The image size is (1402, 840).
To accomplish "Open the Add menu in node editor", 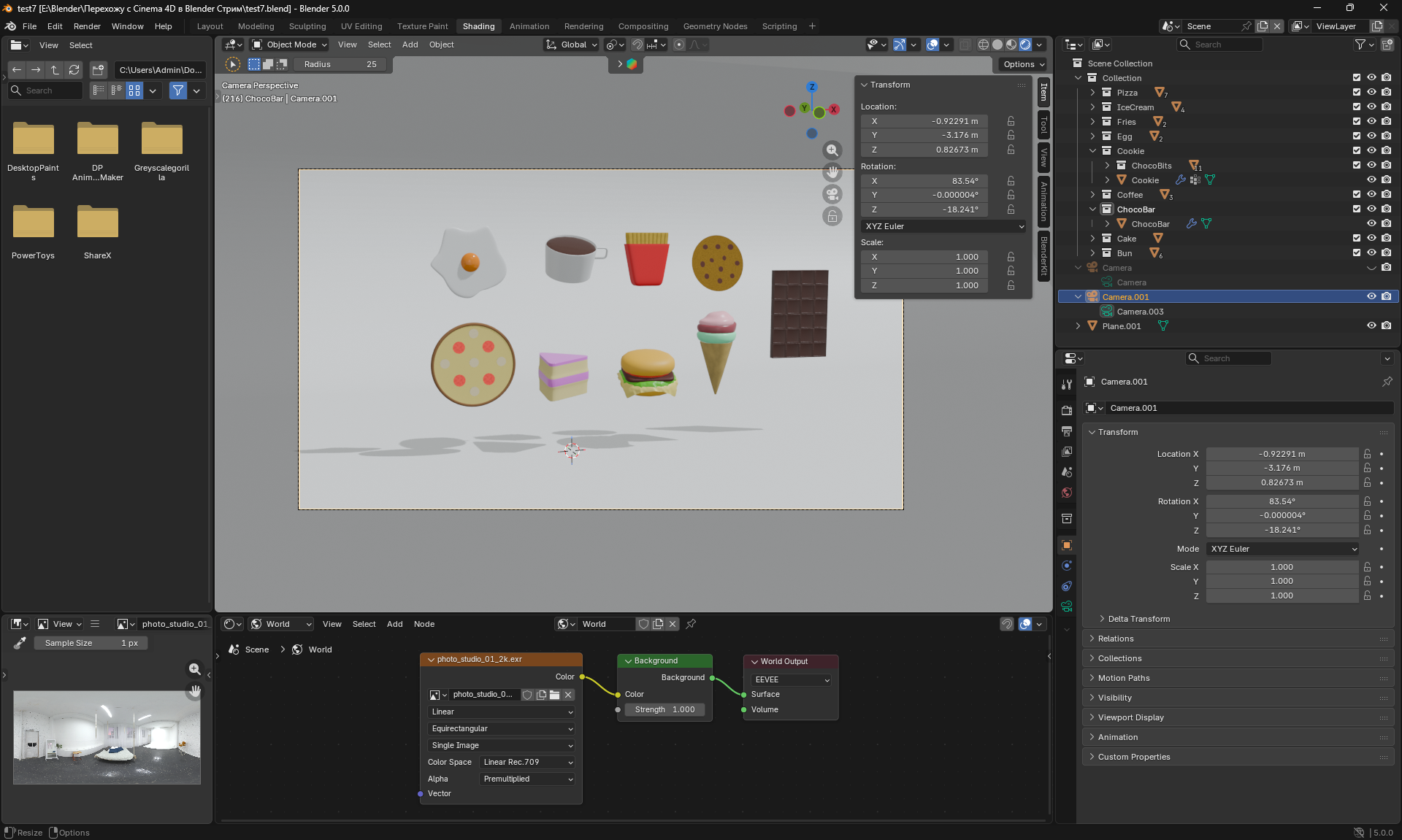I will [x=394, y=624].
